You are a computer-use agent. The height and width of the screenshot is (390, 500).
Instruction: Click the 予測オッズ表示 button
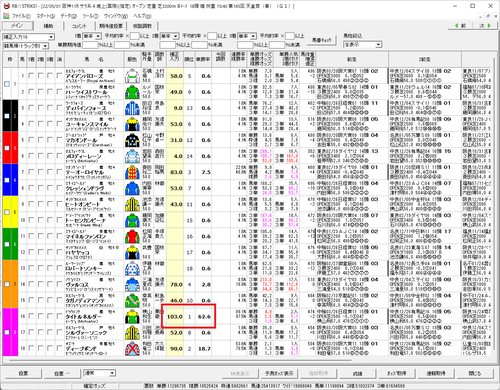click(279, 373)
